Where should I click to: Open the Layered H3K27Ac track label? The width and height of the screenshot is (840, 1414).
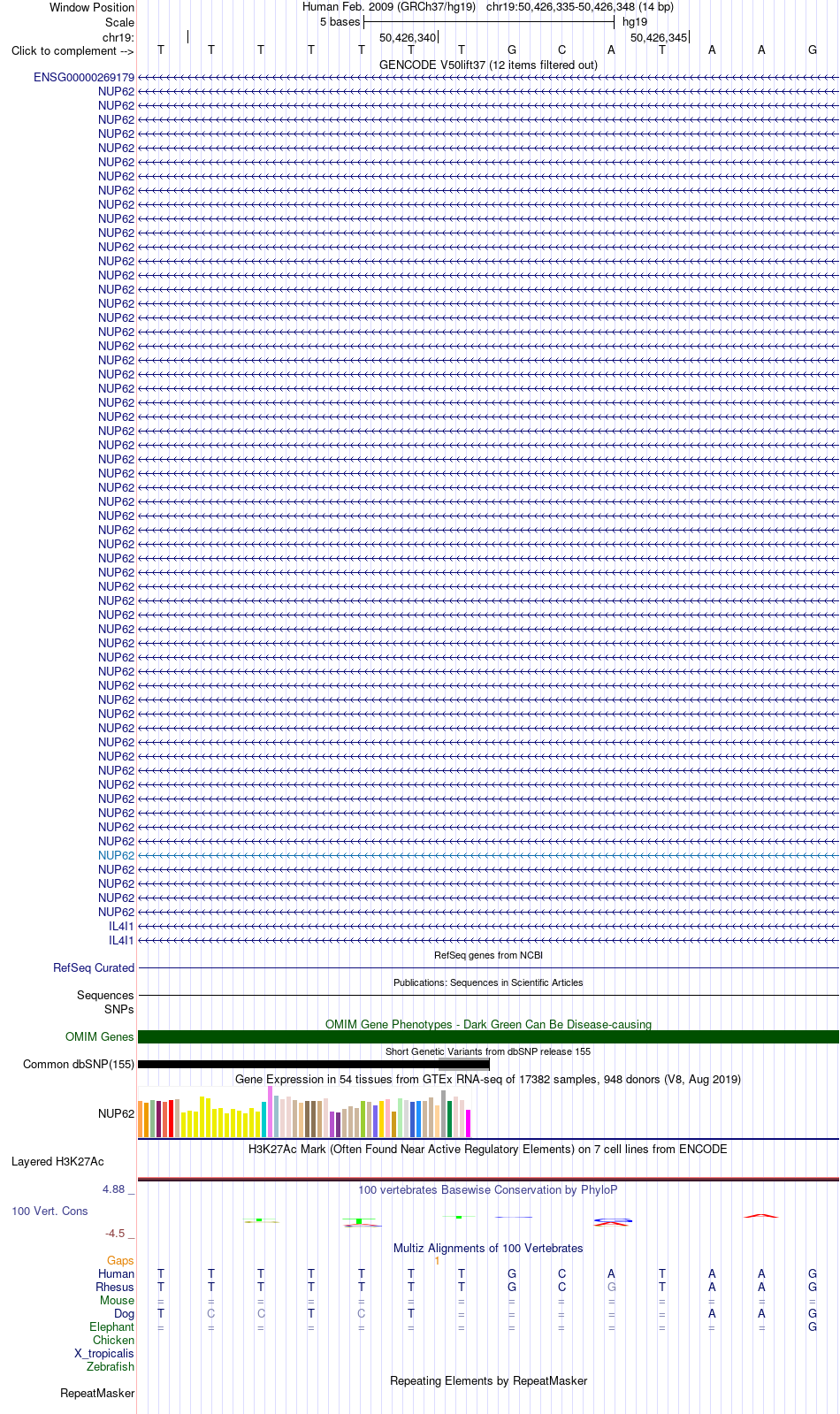click(x=57, y=1162)
